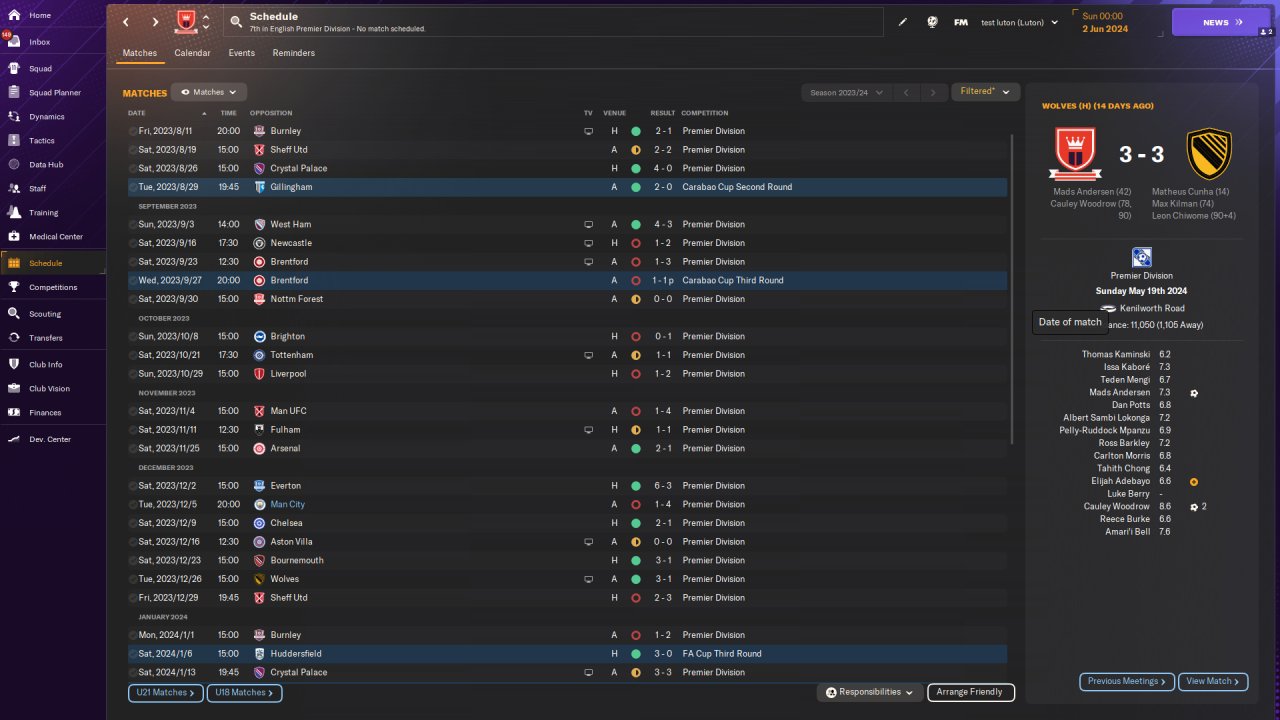The height and width of the screenshot is (720, 1280).
Task: Toggle select circle for Tue 2023/8/29 Gillingham match
Action: point(133,187)
